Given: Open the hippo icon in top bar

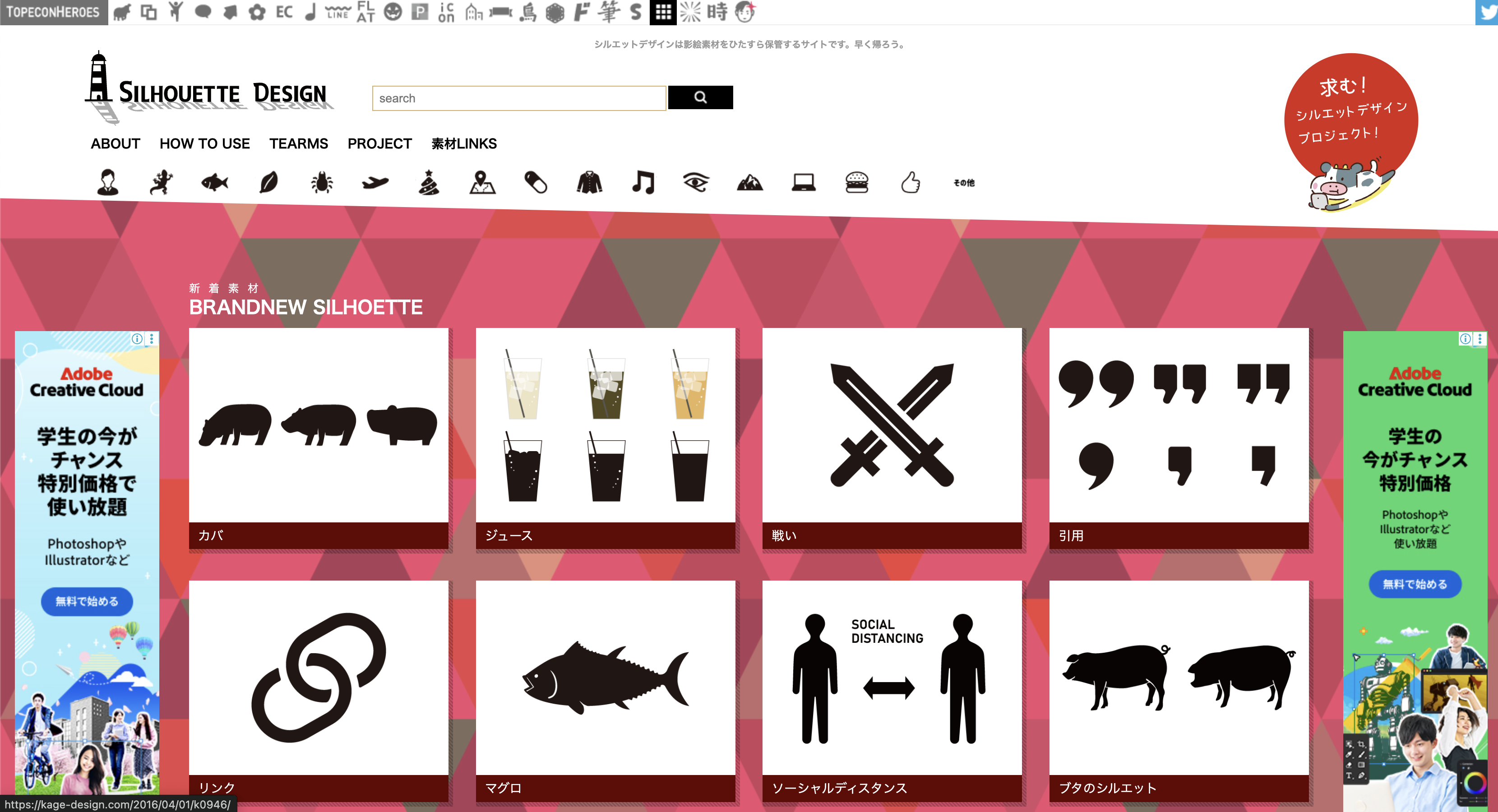Looking at the screenshot, I should 122,12.
